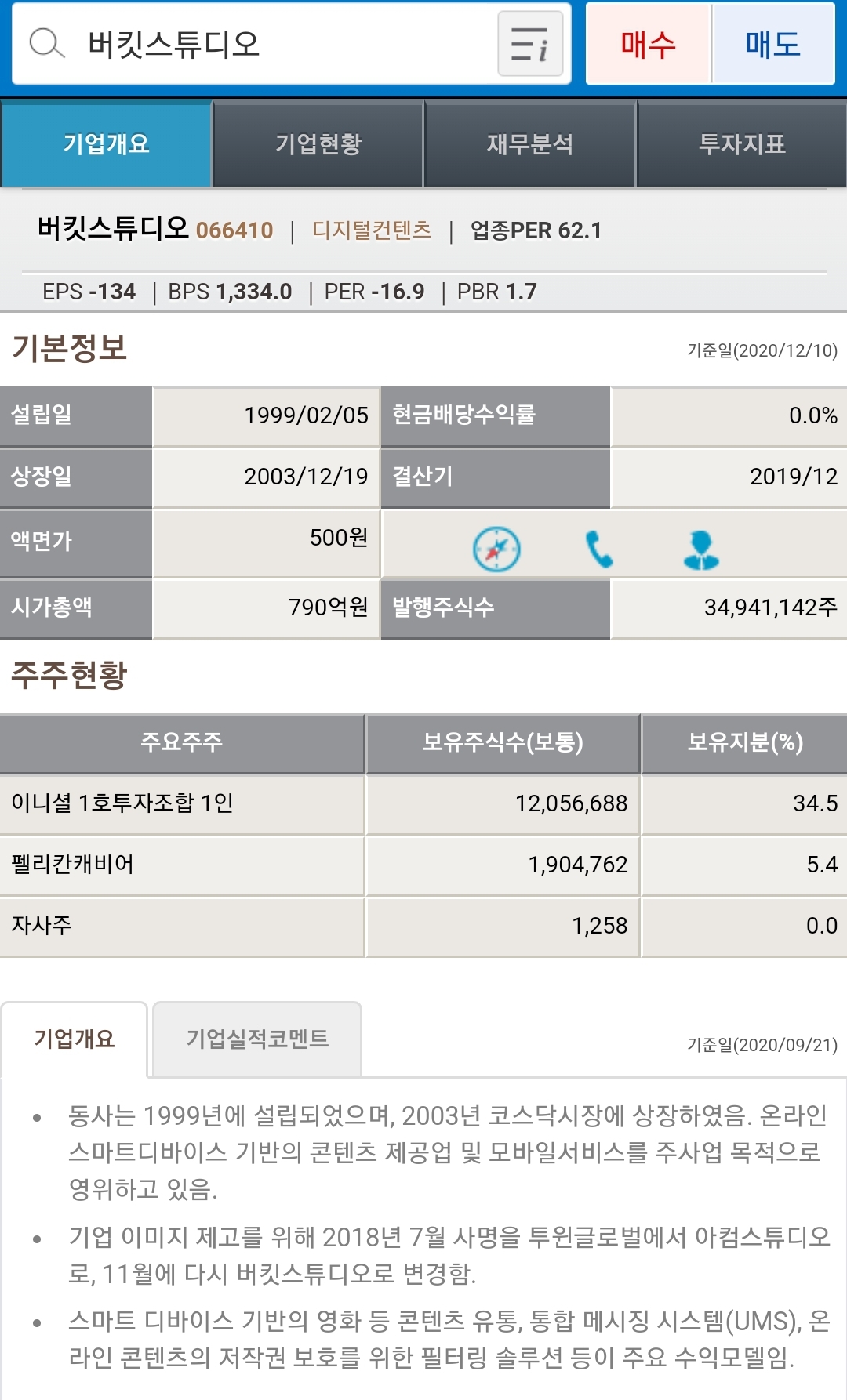Tap the paragraph about 2018년 7월 사명 change

(x=449, y=1255)
